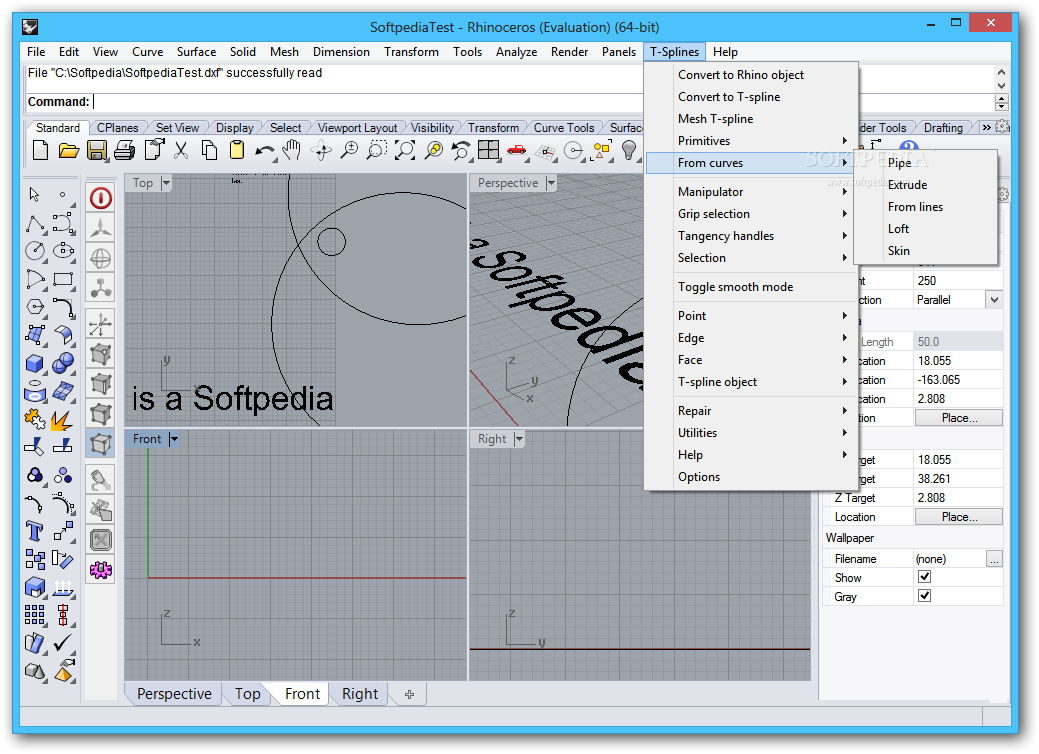The image size is (1039, 754).
Task: Cut with the scissors icon
Action: 181,150
